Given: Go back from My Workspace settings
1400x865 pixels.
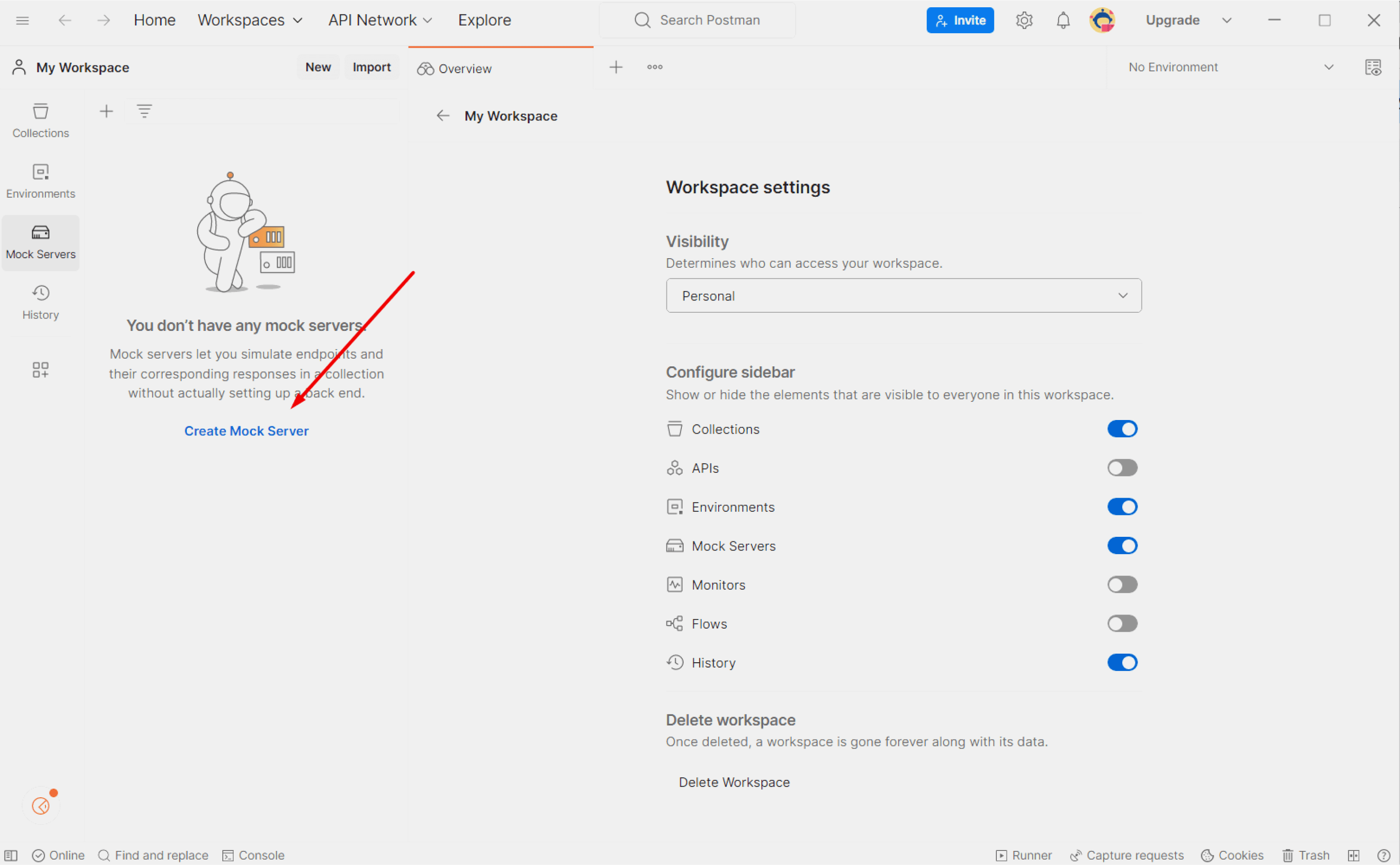Looking at the screenshot, I should click(x=443, y=116).
